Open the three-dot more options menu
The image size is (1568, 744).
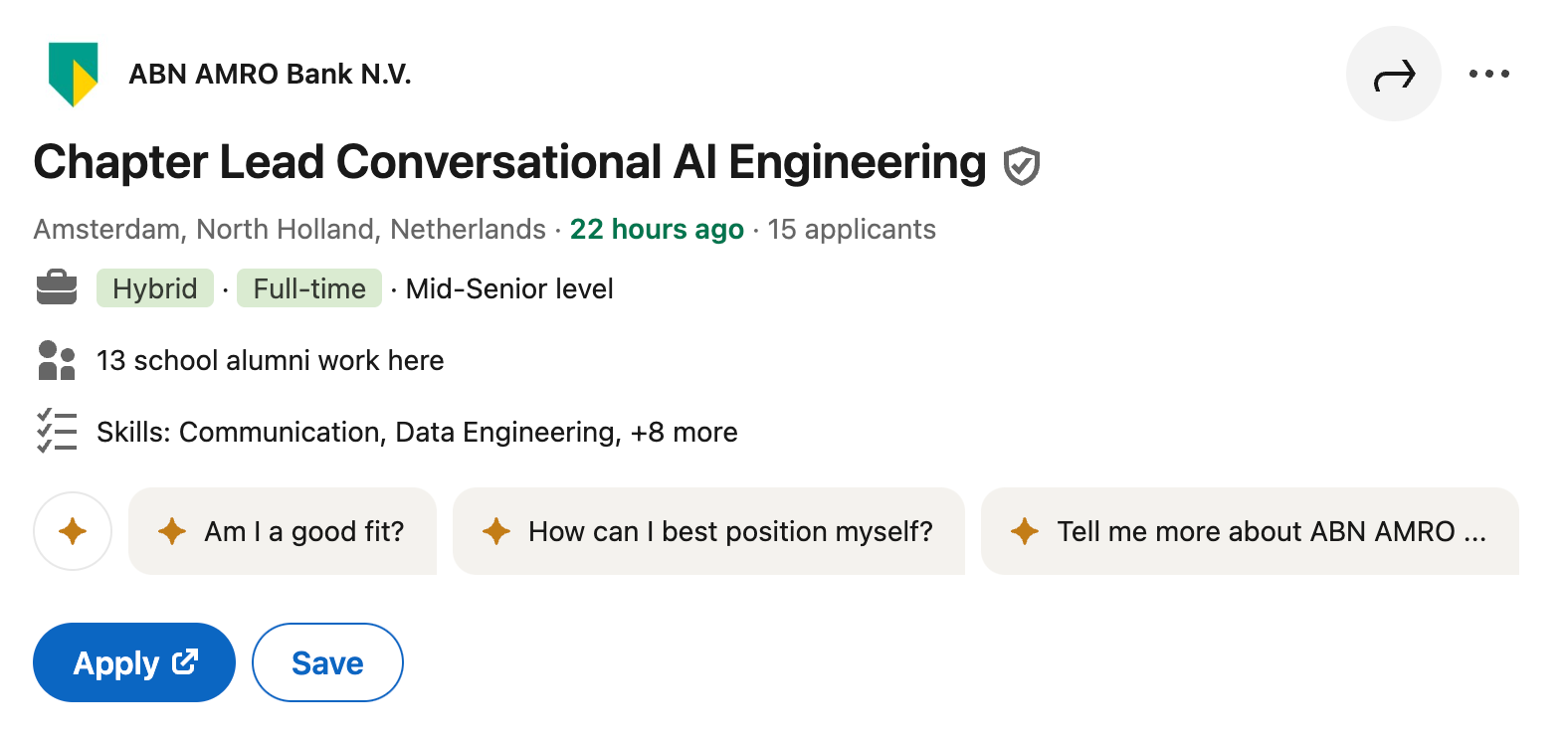click(x=1489, y=73)
